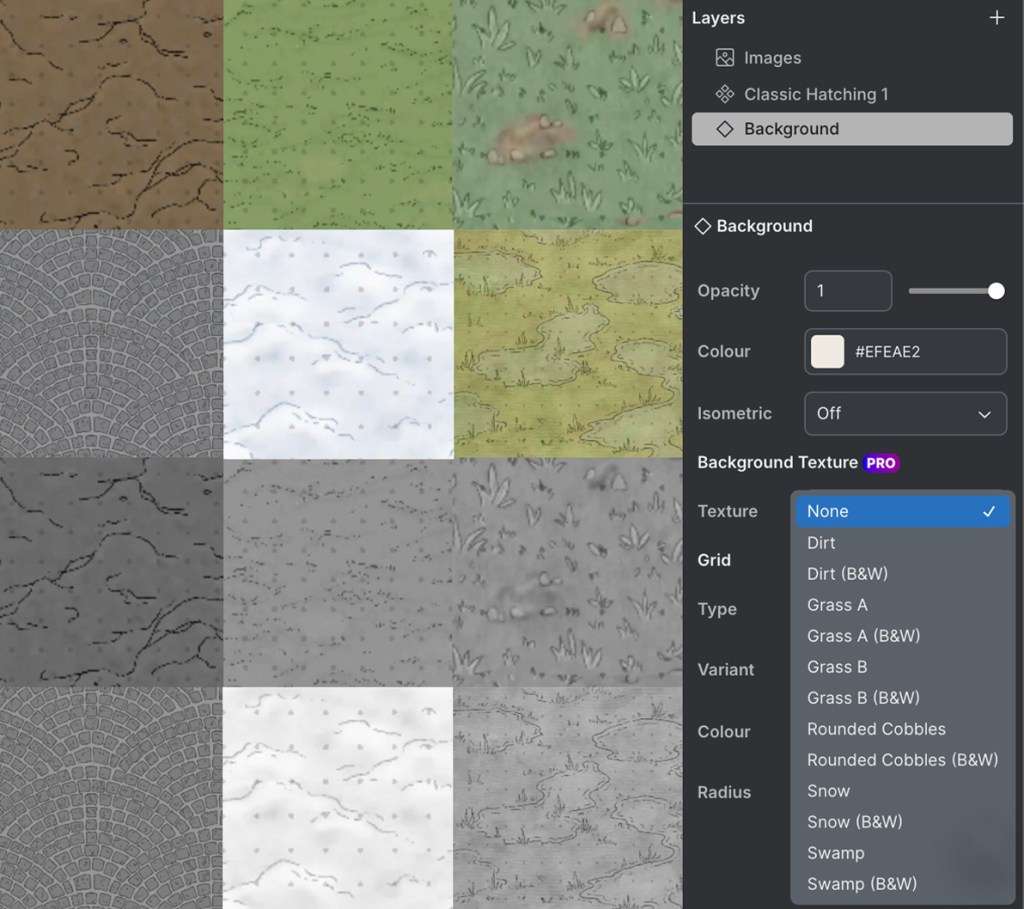Click the #EFEAE2 colour hex field
The image size is (1024, 909).
(920, 352)
